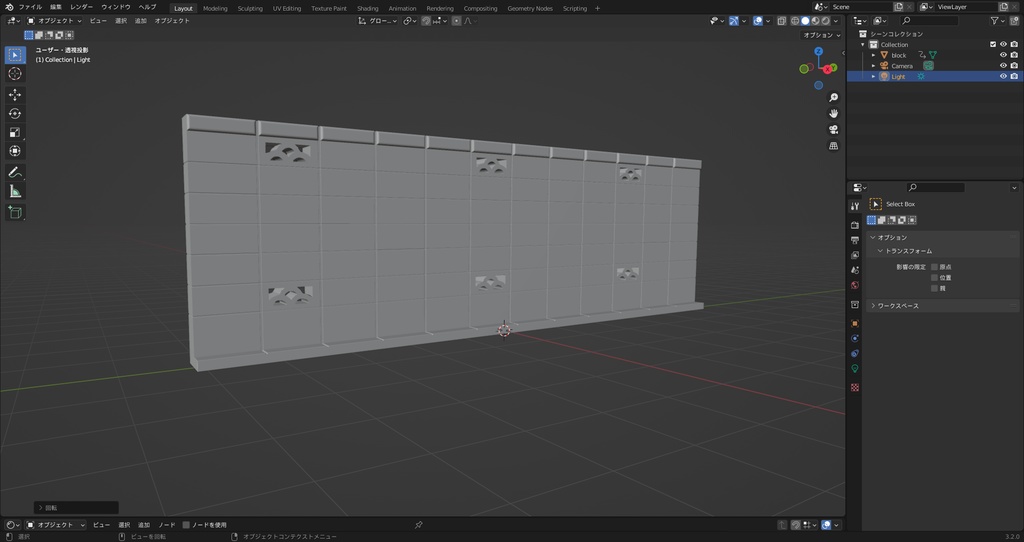Switch to the Modeling workspace tab

coord(215,8)
